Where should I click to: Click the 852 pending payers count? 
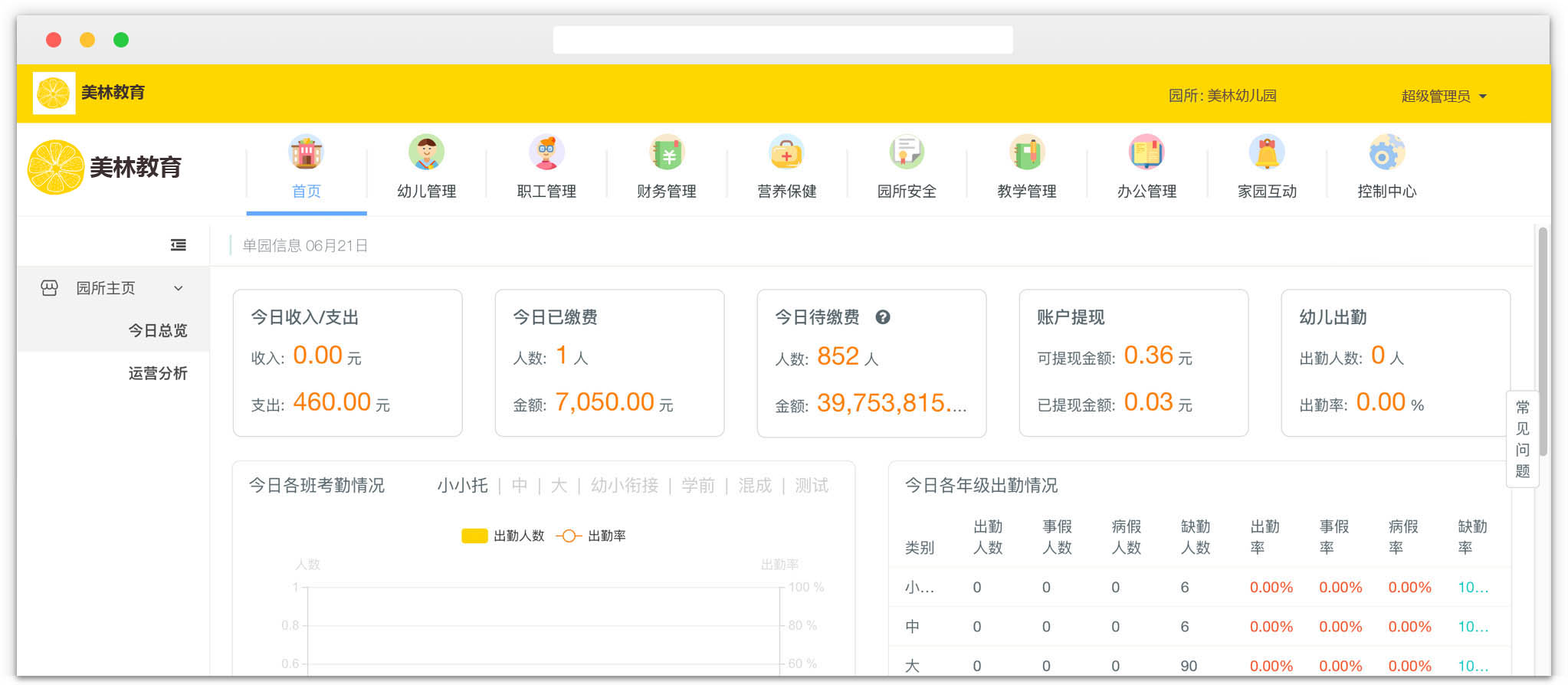coord(838,356)
